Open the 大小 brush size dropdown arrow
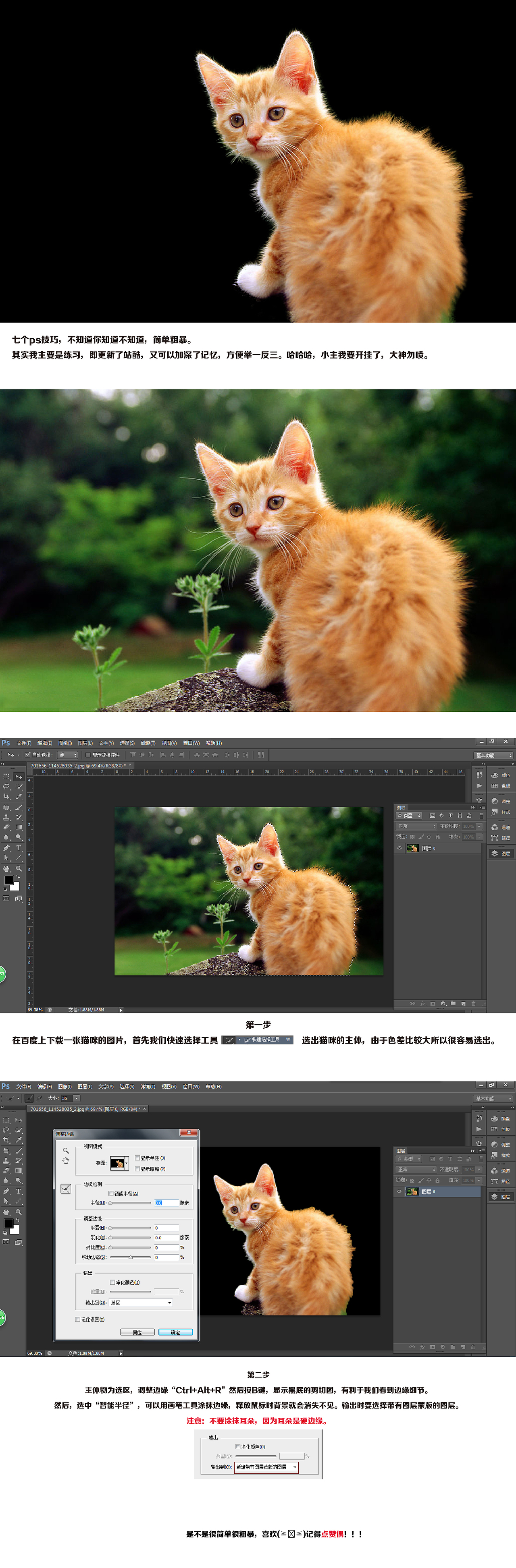The width and height of the screenshot is (516, 1568). tap(76, 1098)
